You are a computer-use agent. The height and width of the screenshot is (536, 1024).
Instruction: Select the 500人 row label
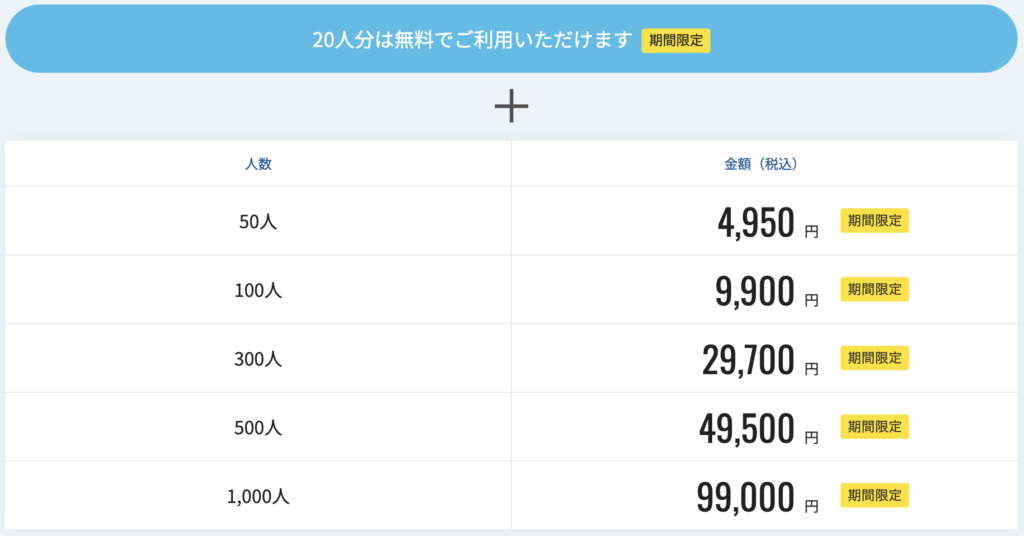(258, 427)
